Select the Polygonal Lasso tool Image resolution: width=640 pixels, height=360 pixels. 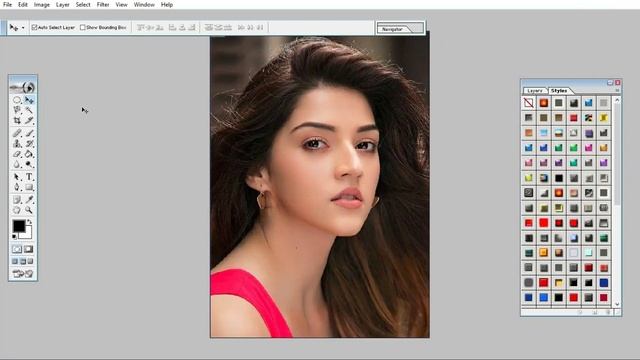[17, 110]
